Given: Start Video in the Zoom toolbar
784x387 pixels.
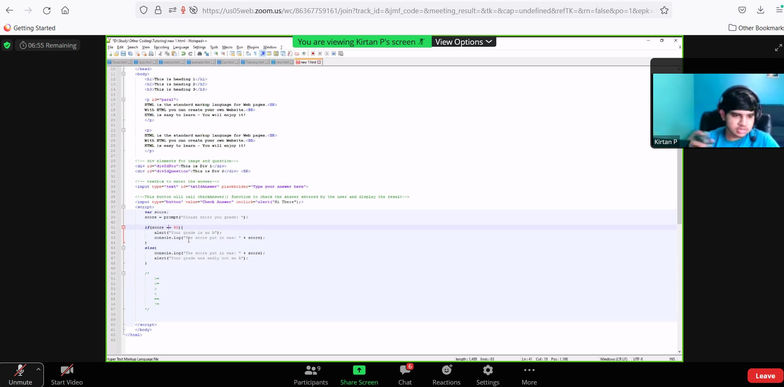Looking at the screenshot, I should (x=66, y=374).
